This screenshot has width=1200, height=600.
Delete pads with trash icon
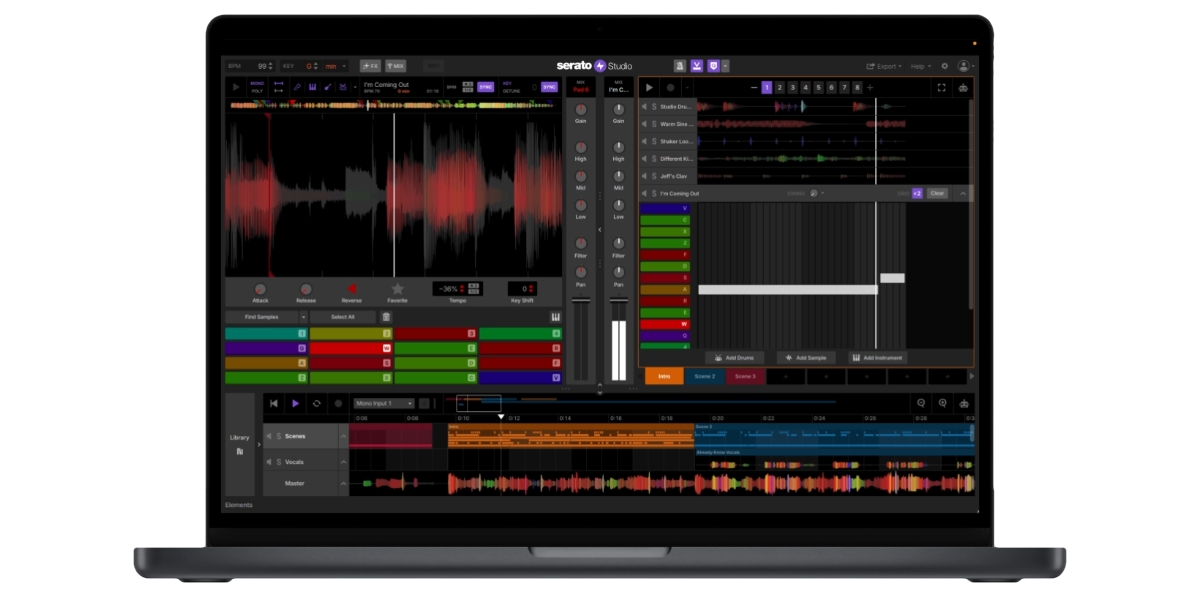coord(386,317)
